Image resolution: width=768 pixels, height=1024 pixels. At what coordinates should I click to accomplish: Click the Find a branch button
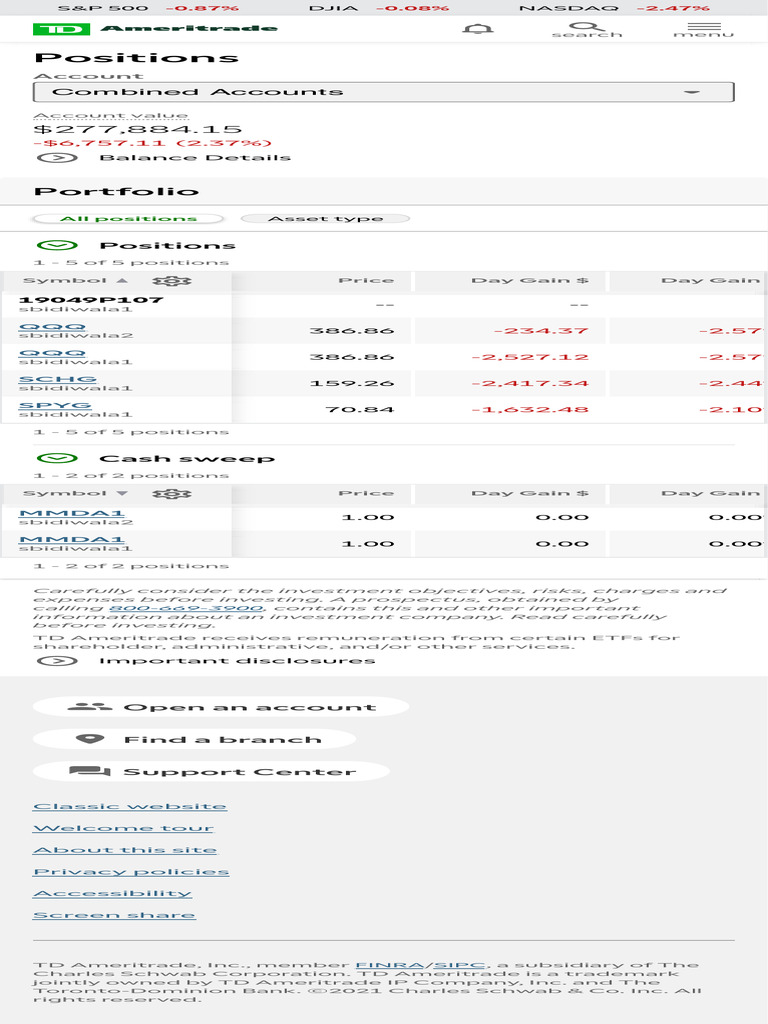click(x=194, y=739)
